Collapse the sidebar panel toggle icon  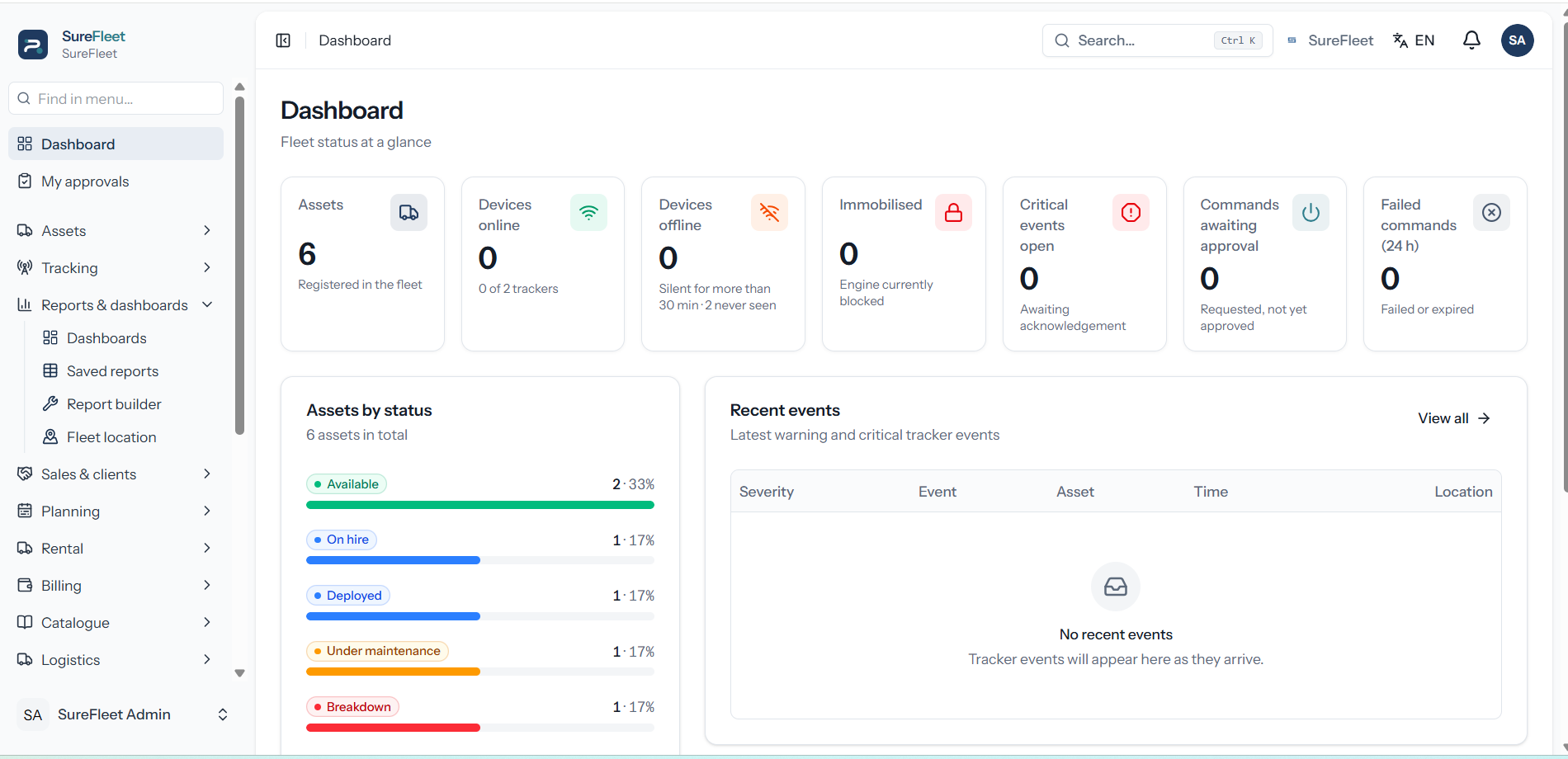point(283,40)
